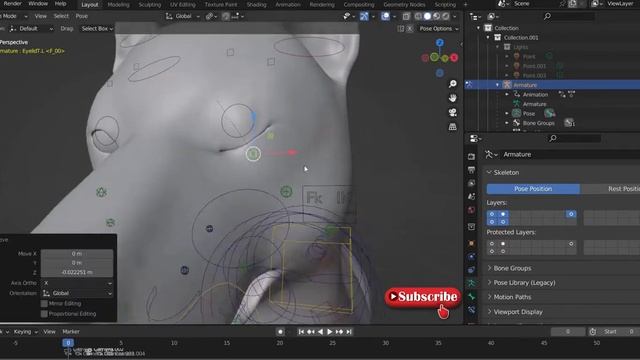The width and height of the screenshot is (640, 360).
Task: Open the Bone properties tab icon
Action: [471, 296]
